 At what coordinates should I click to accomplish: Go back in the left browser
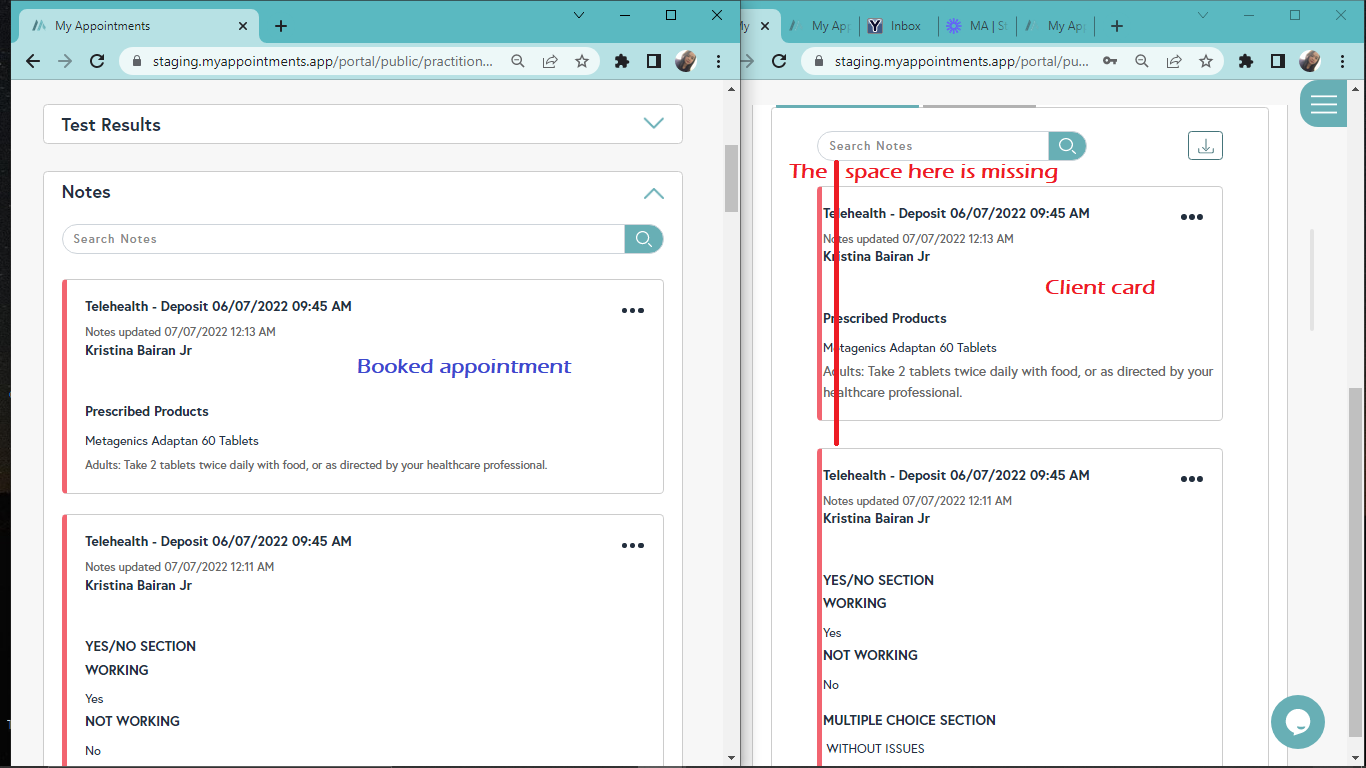click(x=33, y=61)
